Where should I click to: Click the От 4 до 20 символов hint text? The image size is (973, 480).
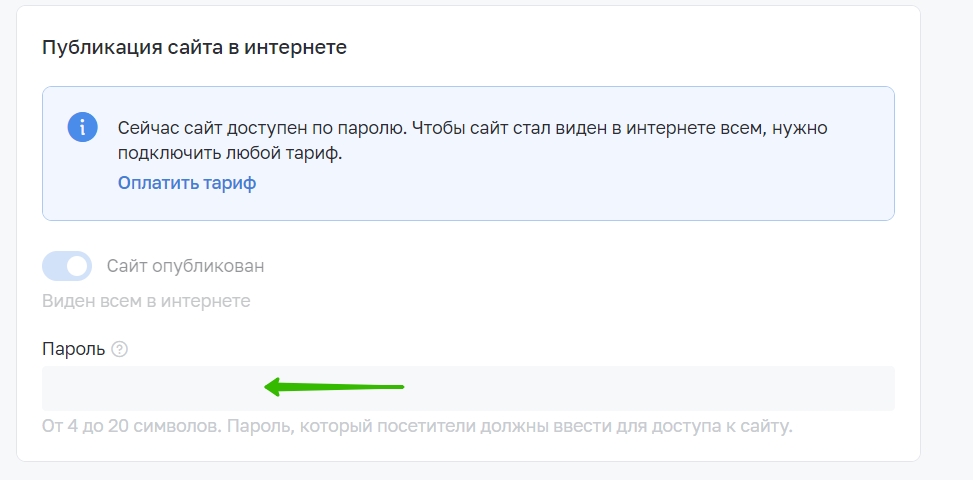point(131,427)
